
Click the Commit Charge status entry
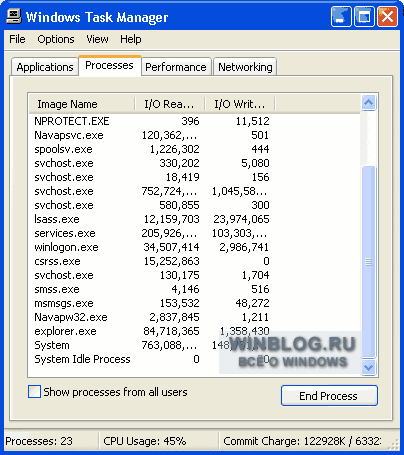(302, 441)
